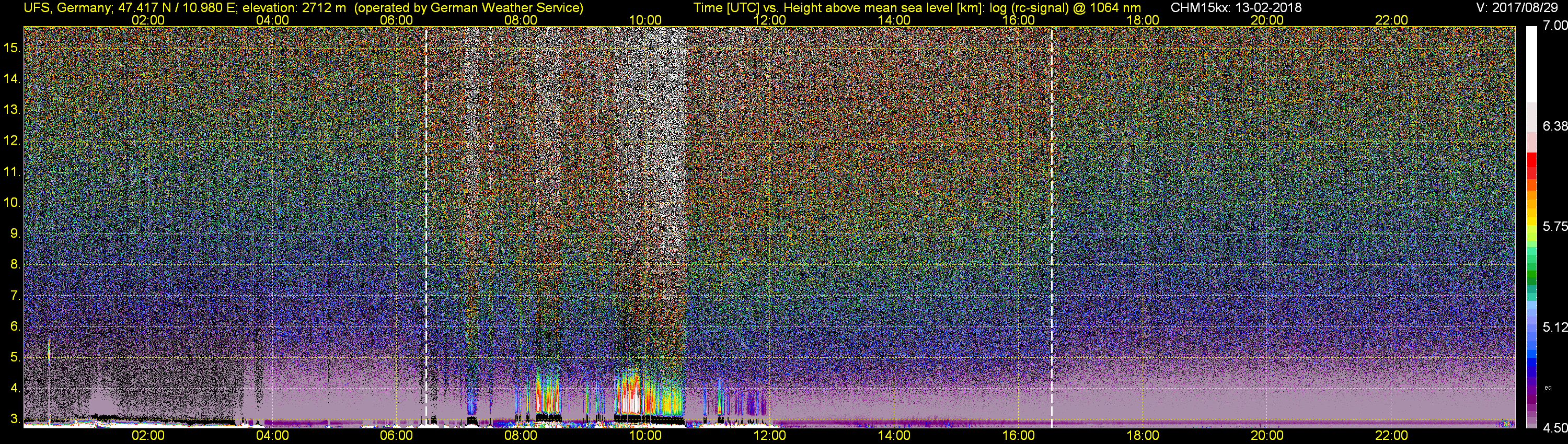
Task: Click the height axis label '3.'
Action: 15,419
